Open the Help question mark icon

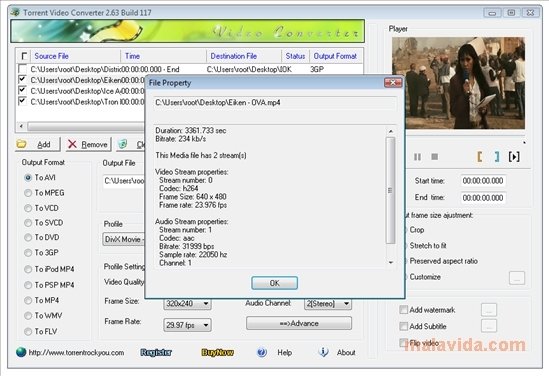262,352
